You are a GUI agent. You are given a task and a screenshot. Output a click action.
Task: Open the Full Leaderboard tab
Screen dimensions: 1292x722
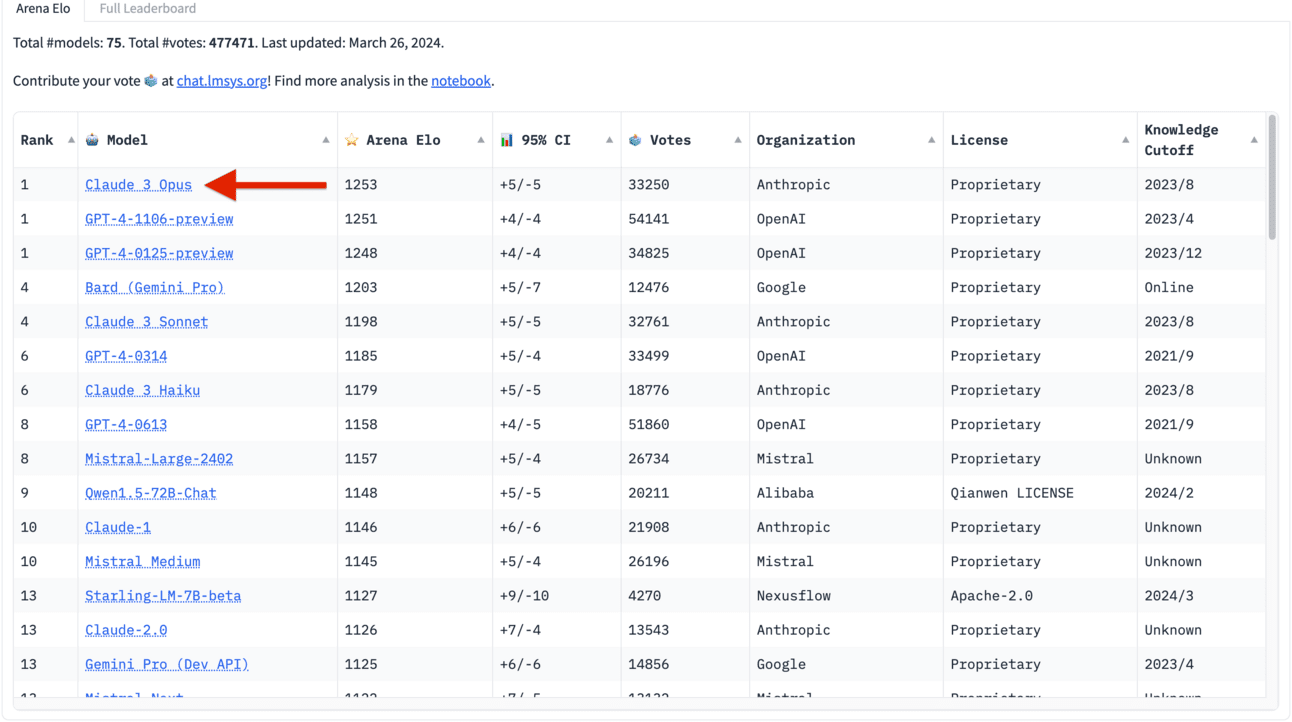[147, 9]
